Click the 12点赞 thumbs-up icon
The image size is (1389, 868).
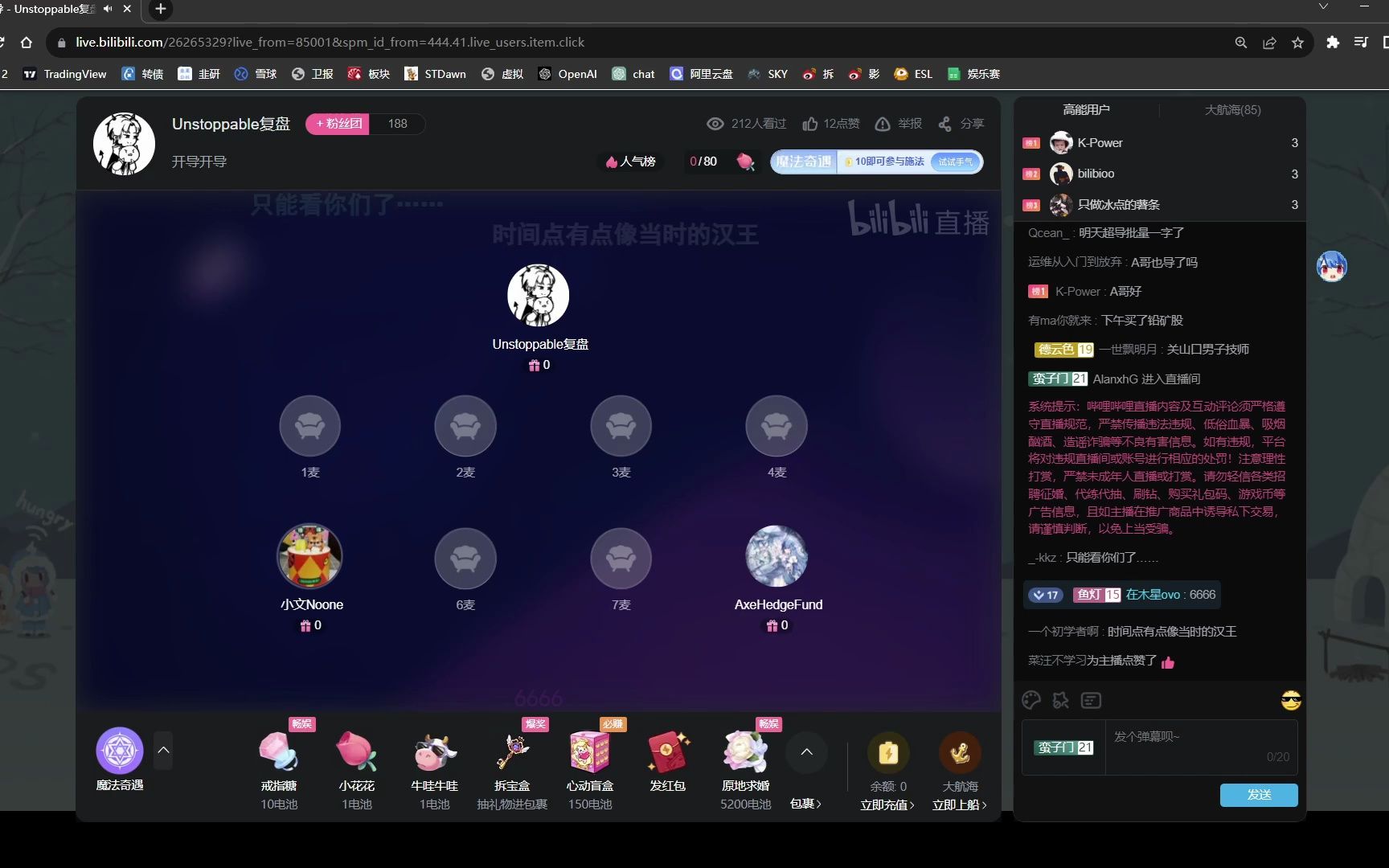point(810,124)
